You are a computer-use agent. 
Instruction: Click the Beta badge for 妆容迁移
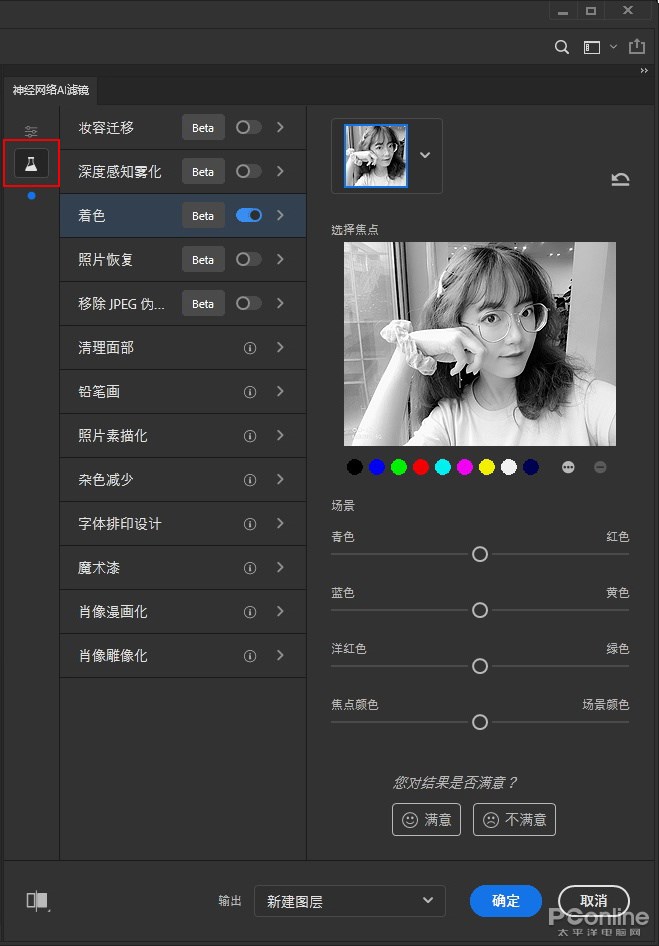pos(203,128)
